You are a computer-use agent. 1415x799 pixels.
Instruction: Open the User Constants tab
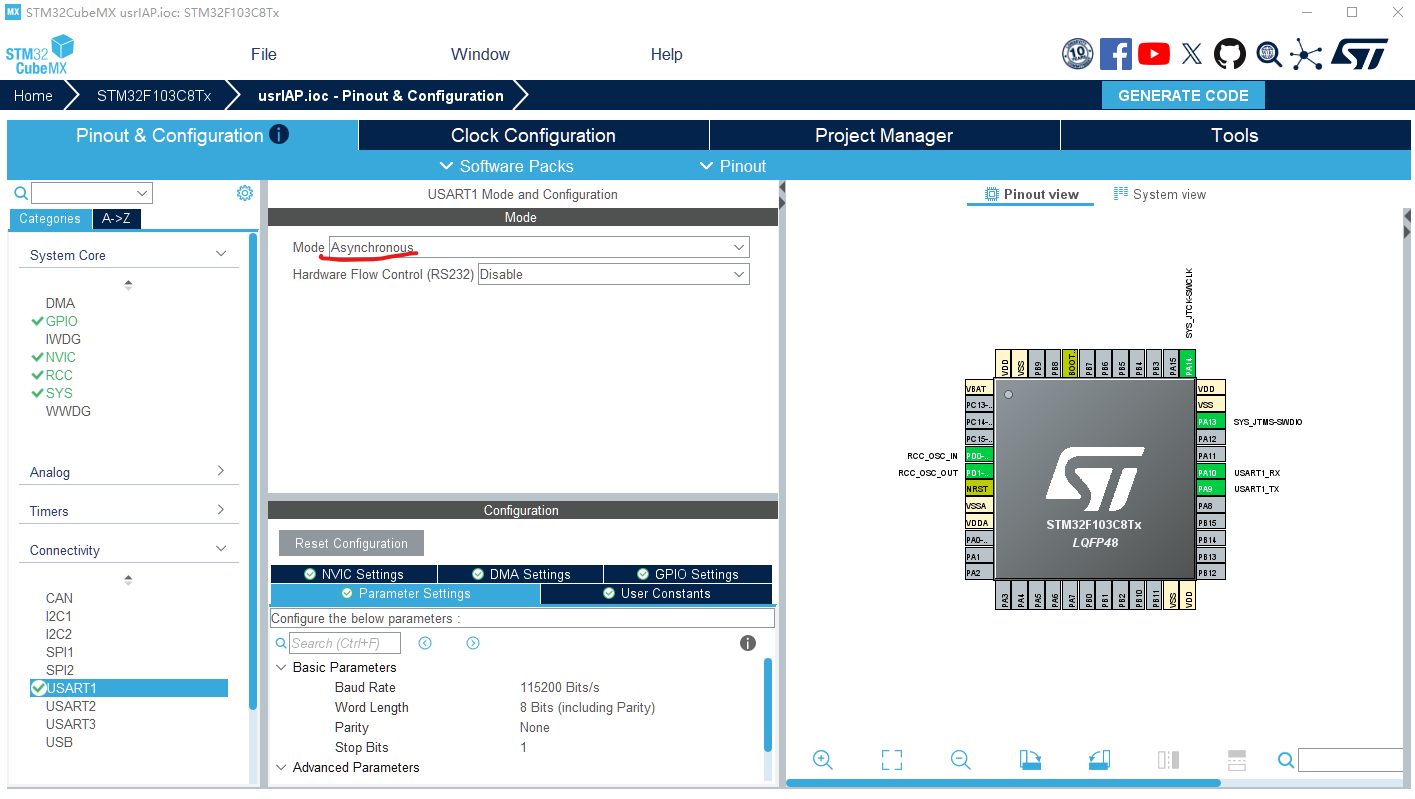(656, 593)
